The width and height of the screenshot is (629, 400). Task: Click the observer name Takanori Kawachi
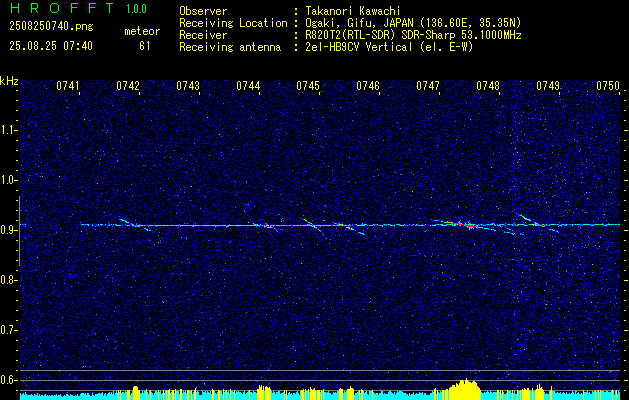[353, 11]
